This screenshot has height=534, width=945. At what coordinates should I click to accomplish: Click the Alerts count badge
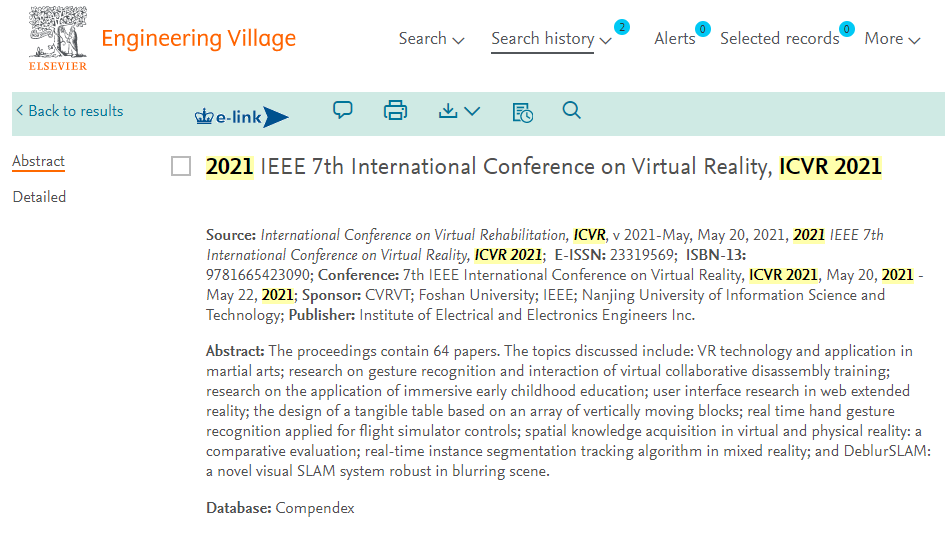(702, 29)
